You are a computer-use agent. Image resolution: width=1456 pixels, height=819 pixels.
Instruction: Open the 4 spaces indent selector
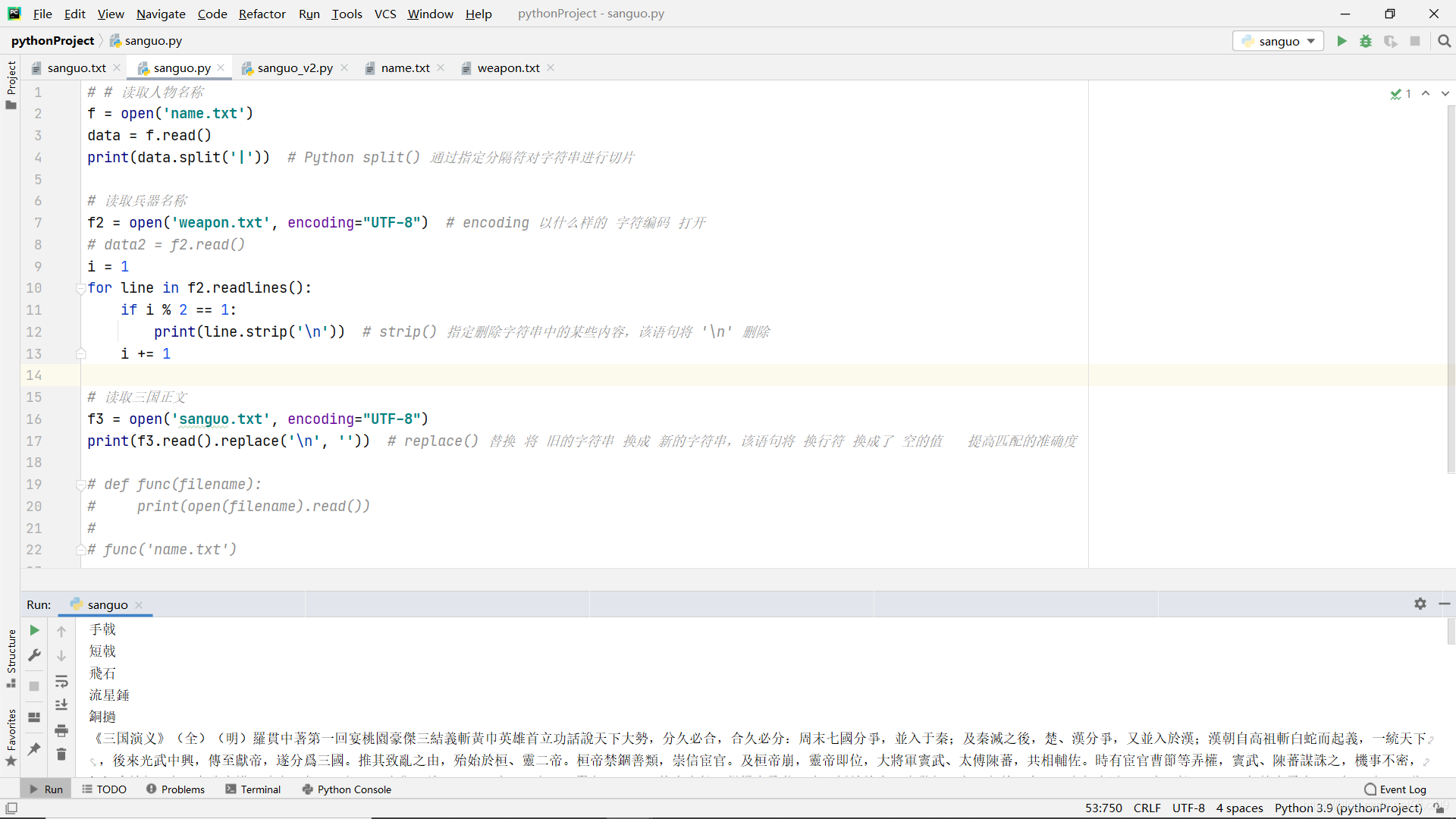click(1239, 808)
